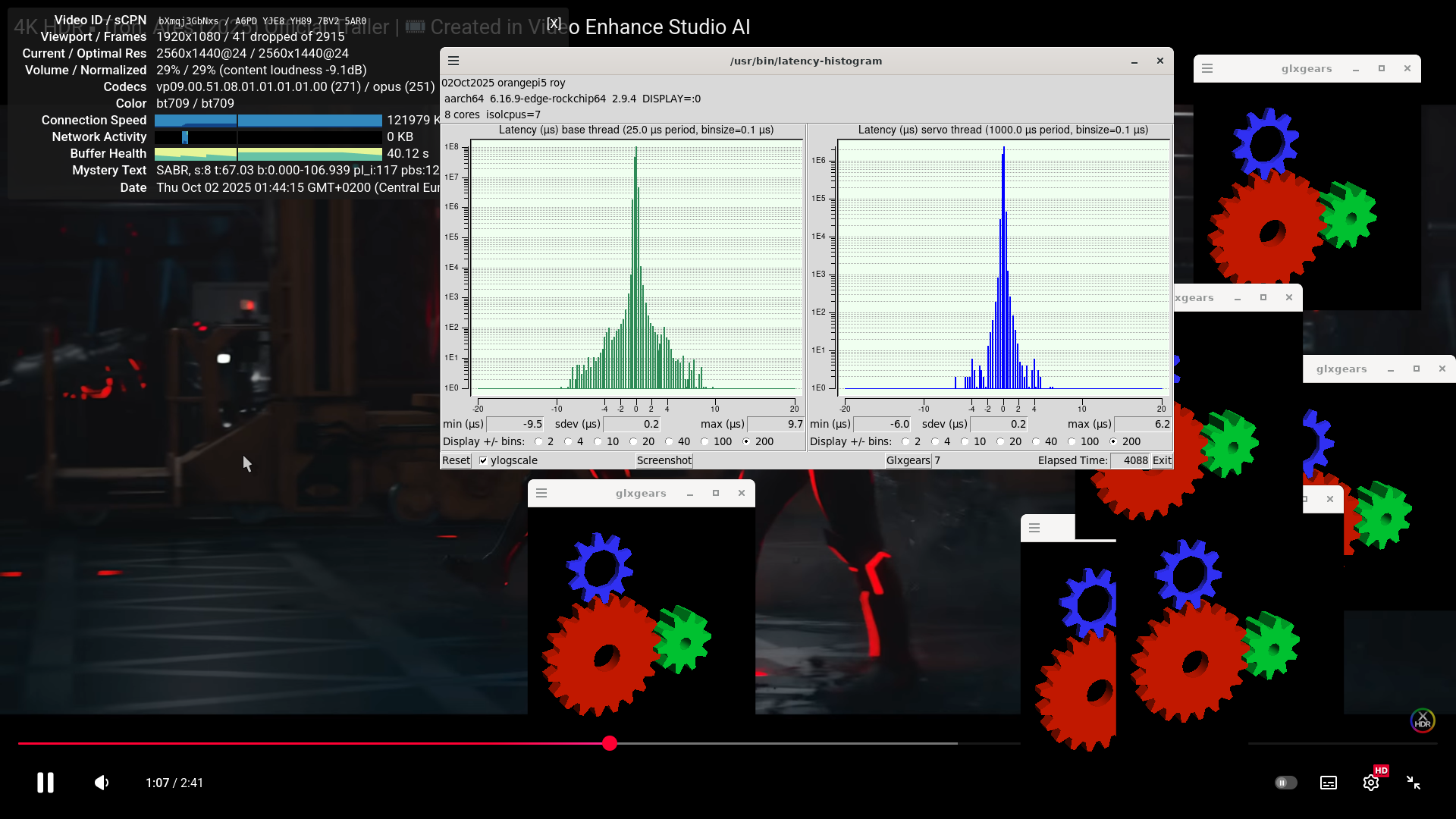Exit fullscreen mode
The height and width of the screenshot is (819, 1456).
pyautogui.click(x=1414, y=783)
